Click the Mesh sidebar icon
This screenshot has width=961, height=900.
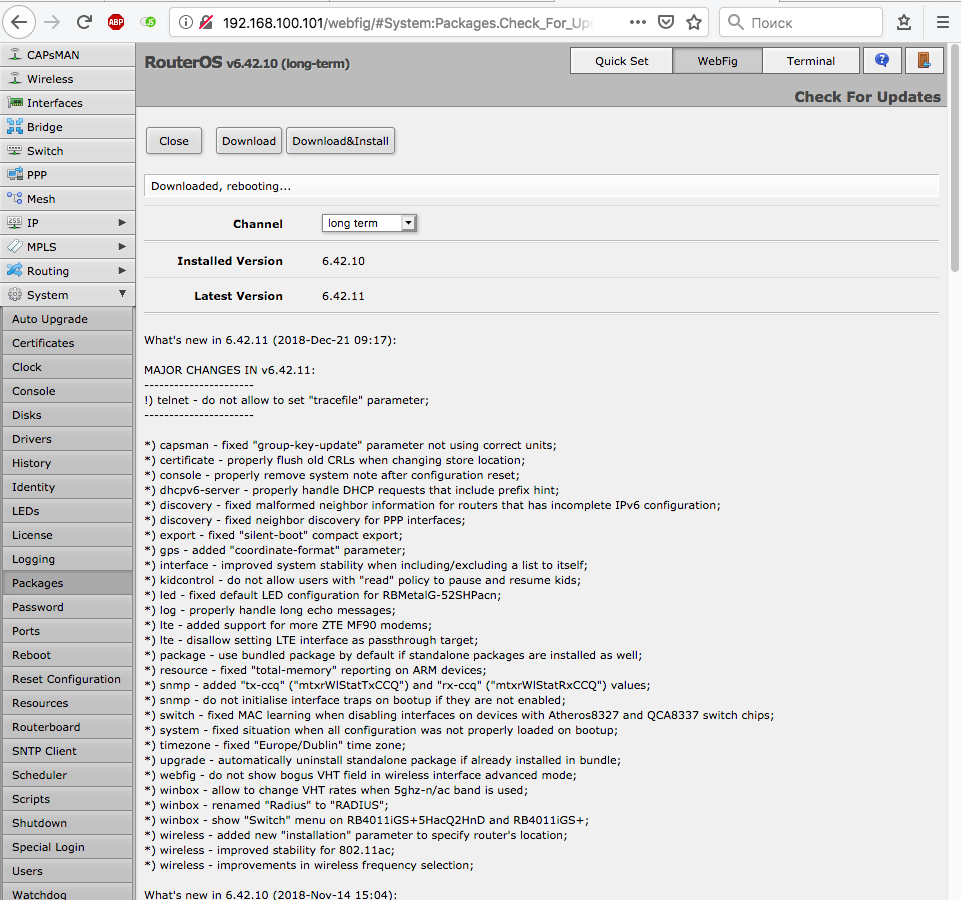tap(15, 198)
